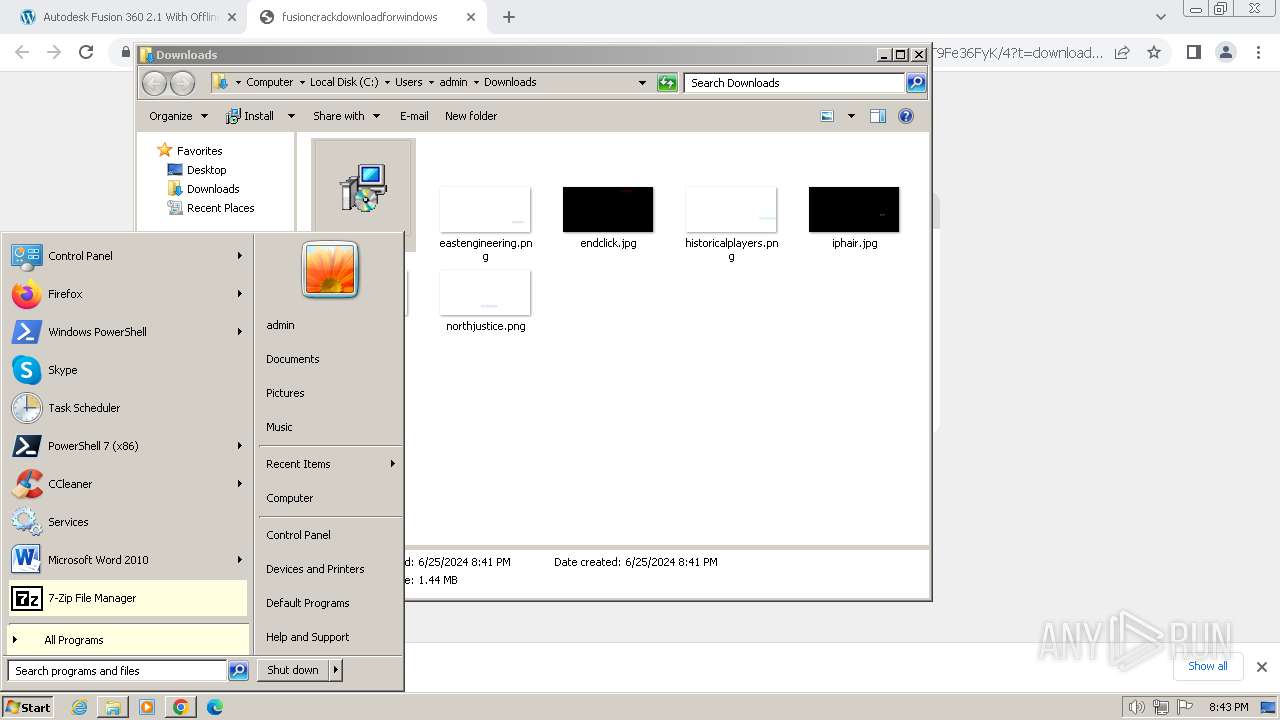Click the Shut down button
Screen dimensions: 1280x720
coord(293,670)
